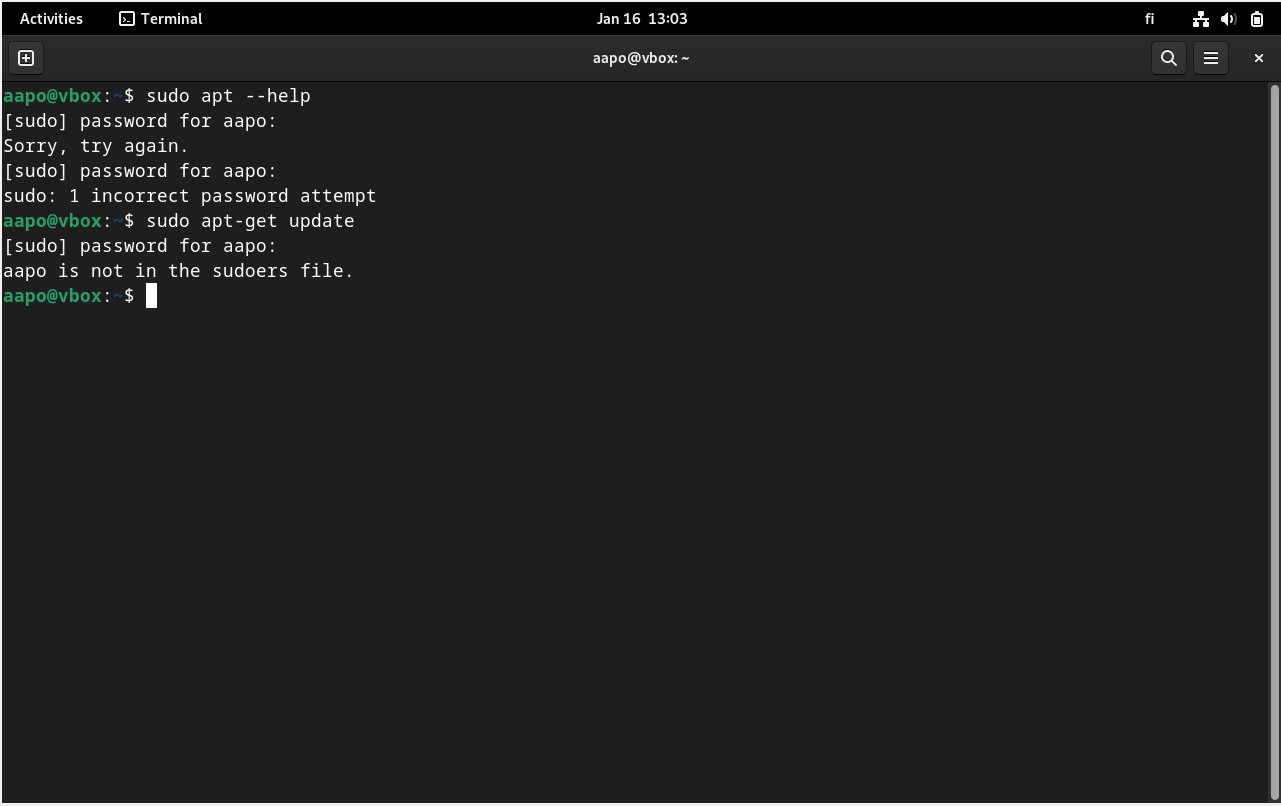Click the 'Terminal' label in top bar
Viewport: 1281px width, 806px height.
(171, 19)
